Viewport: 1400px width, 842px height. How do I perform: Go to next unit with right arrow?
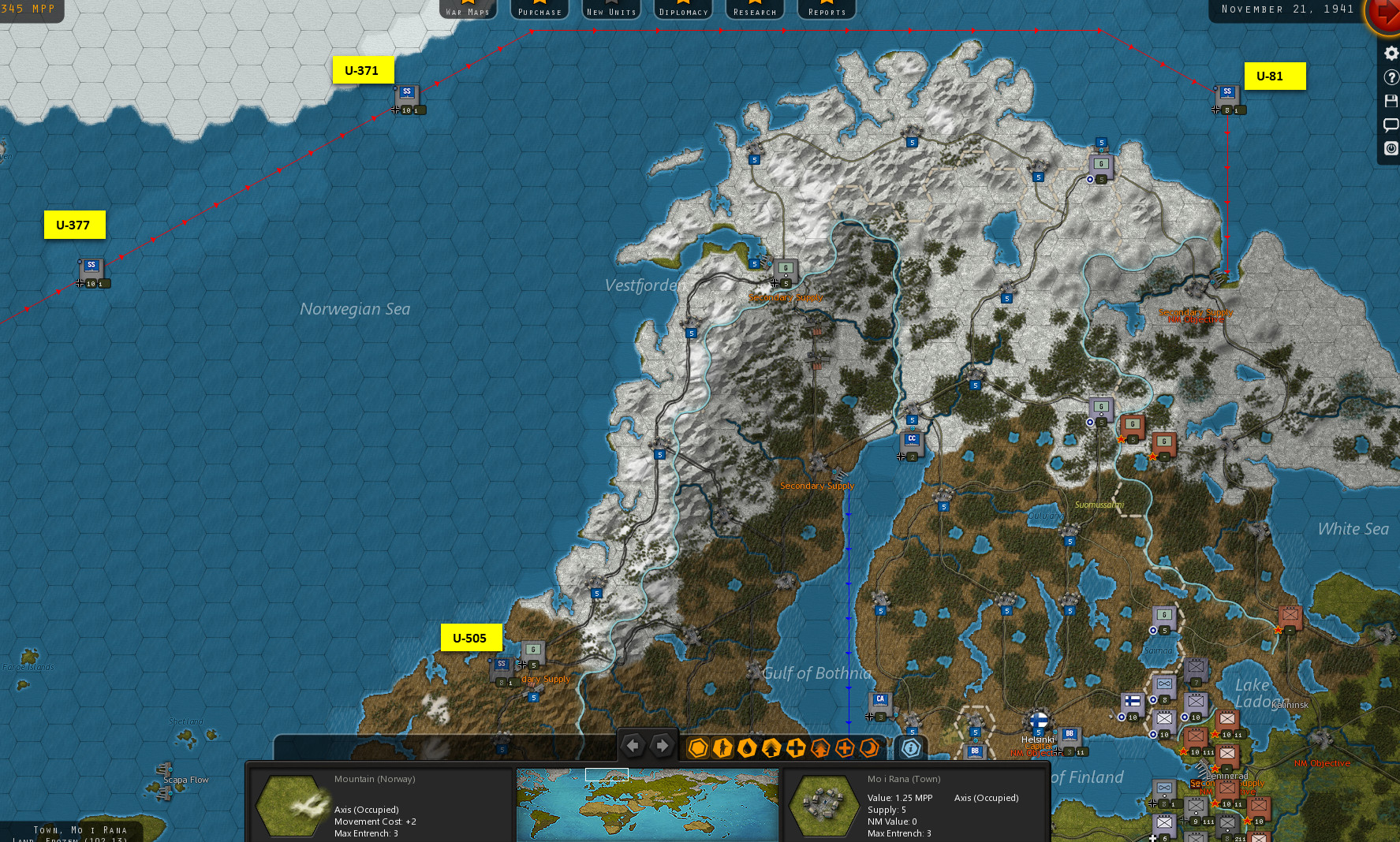point(663,746)
